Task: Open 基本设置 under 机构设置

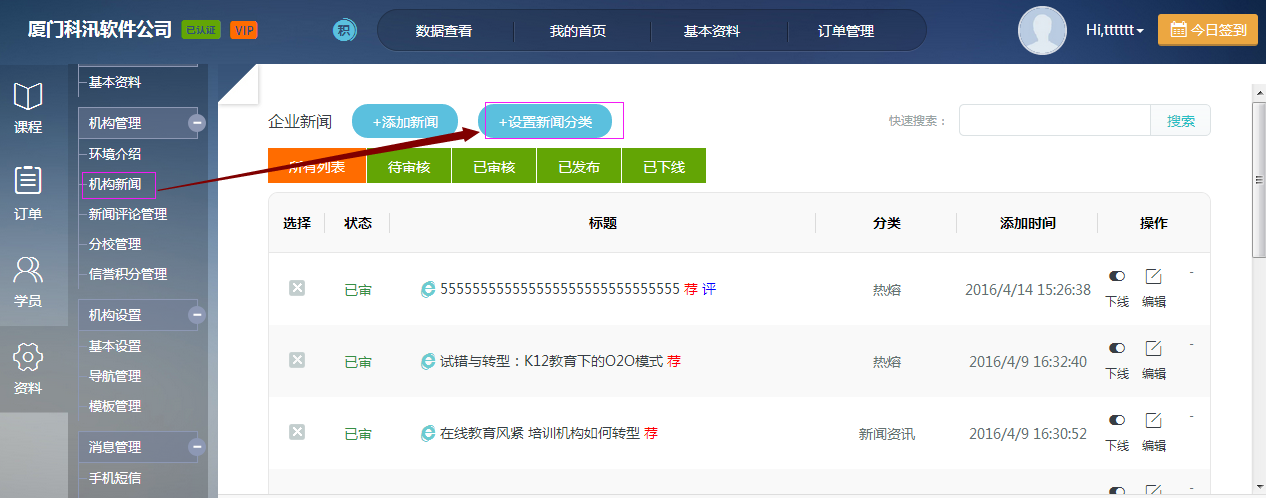Action: click(x=115, y=346)
